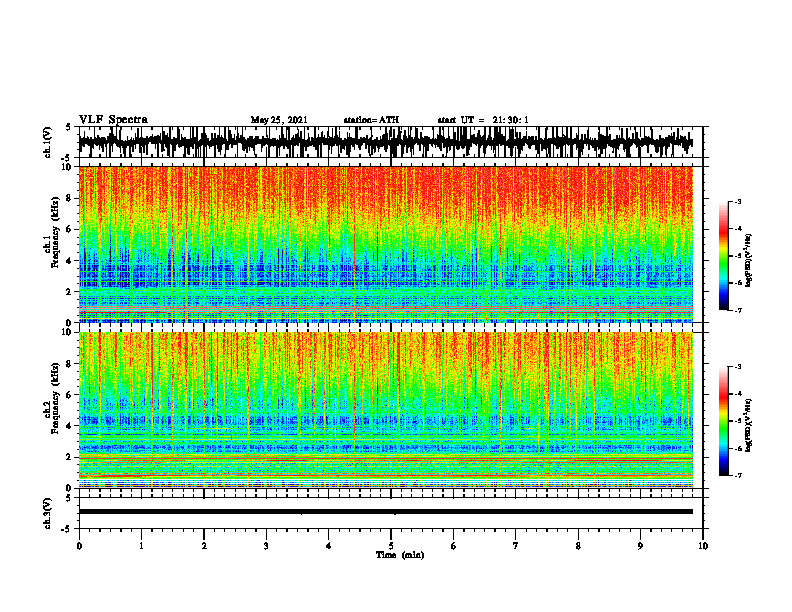The height and width of the screenshot is (612, 792).
Task: Click the "-3" tick on ch.2 color bar
Action: click(738, 367)
